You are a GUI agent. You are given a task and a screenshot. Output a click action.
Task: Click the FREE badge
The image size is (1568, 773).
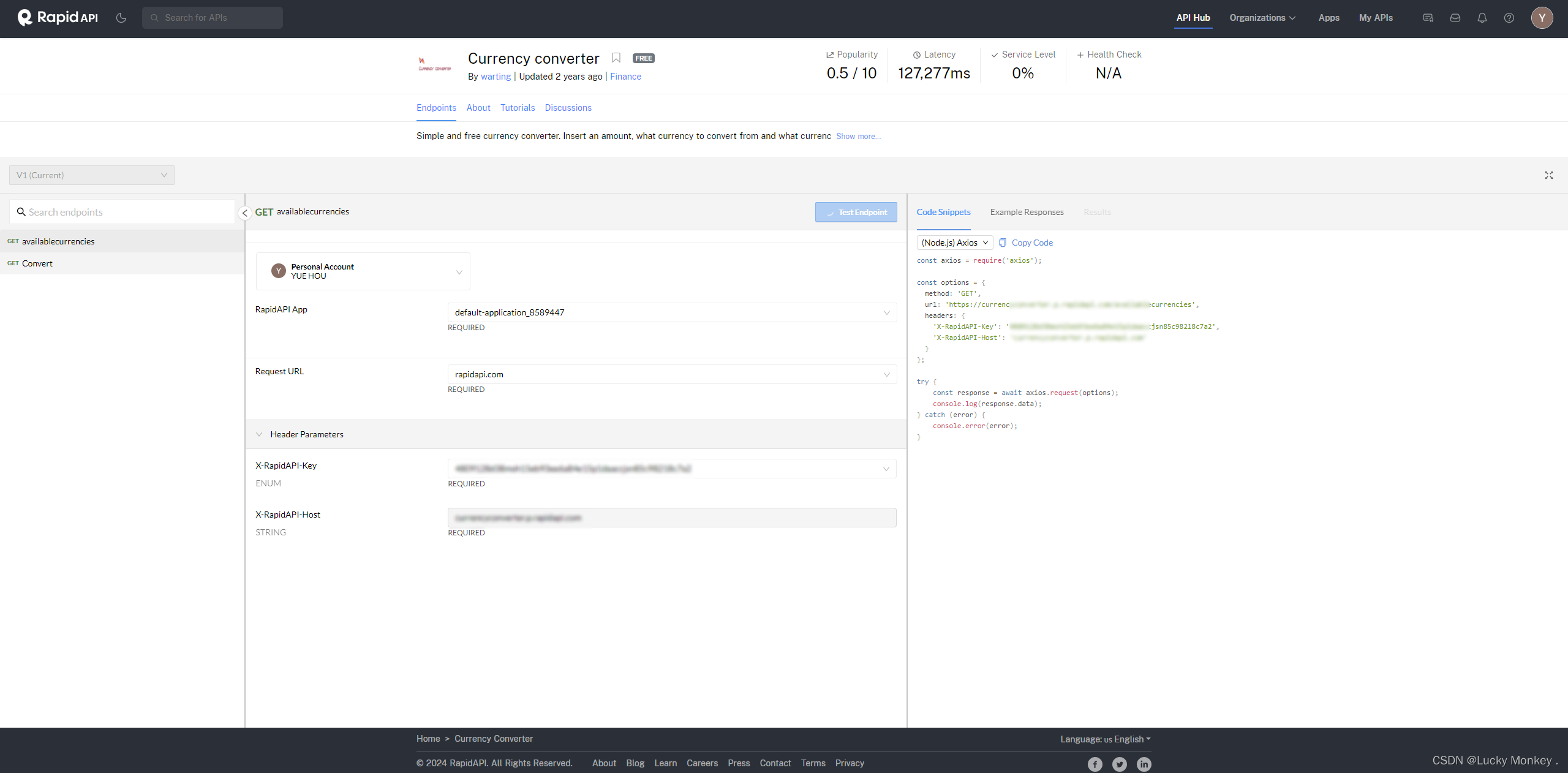[644, 58]
